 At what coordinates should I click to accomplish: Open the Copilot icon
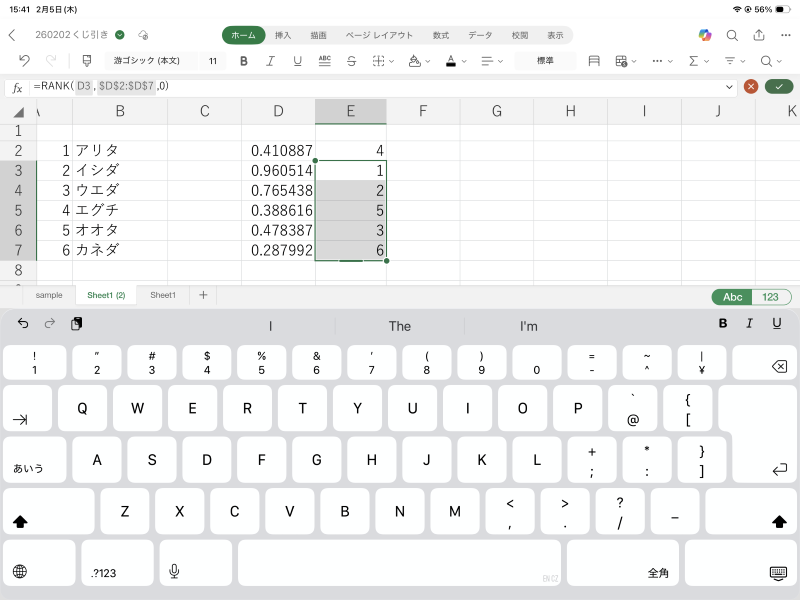click(x=705, y=35)
